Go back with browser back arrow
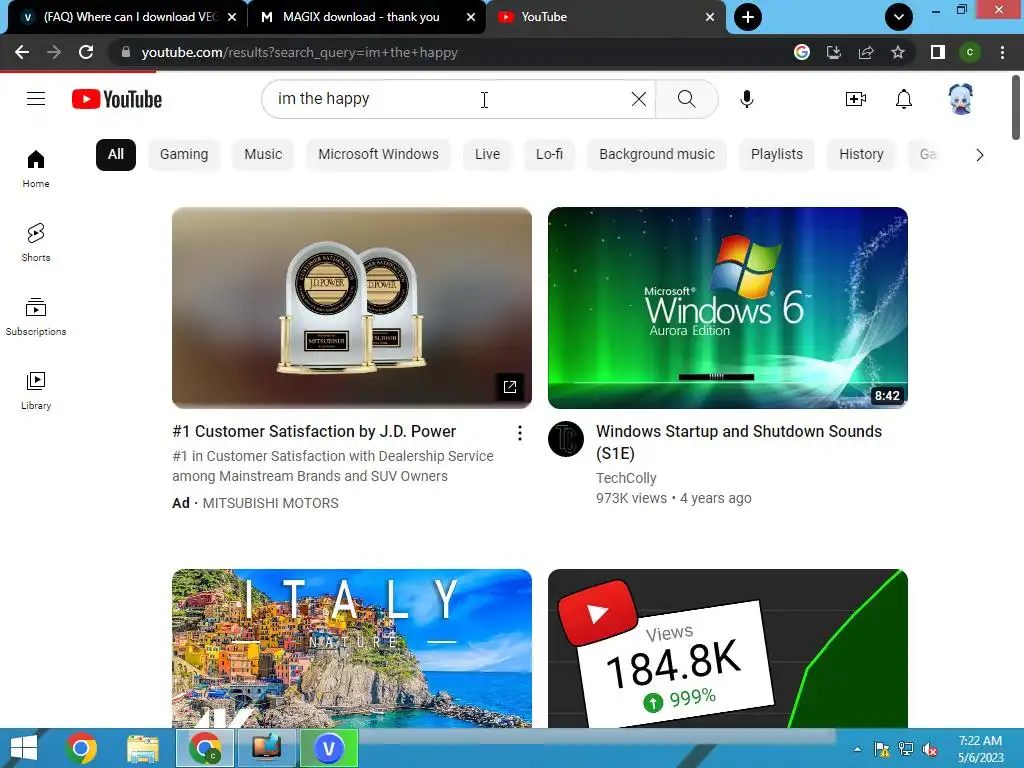Image resolution: width=1024 pixels, height=768 pixels. pos(22,52)
